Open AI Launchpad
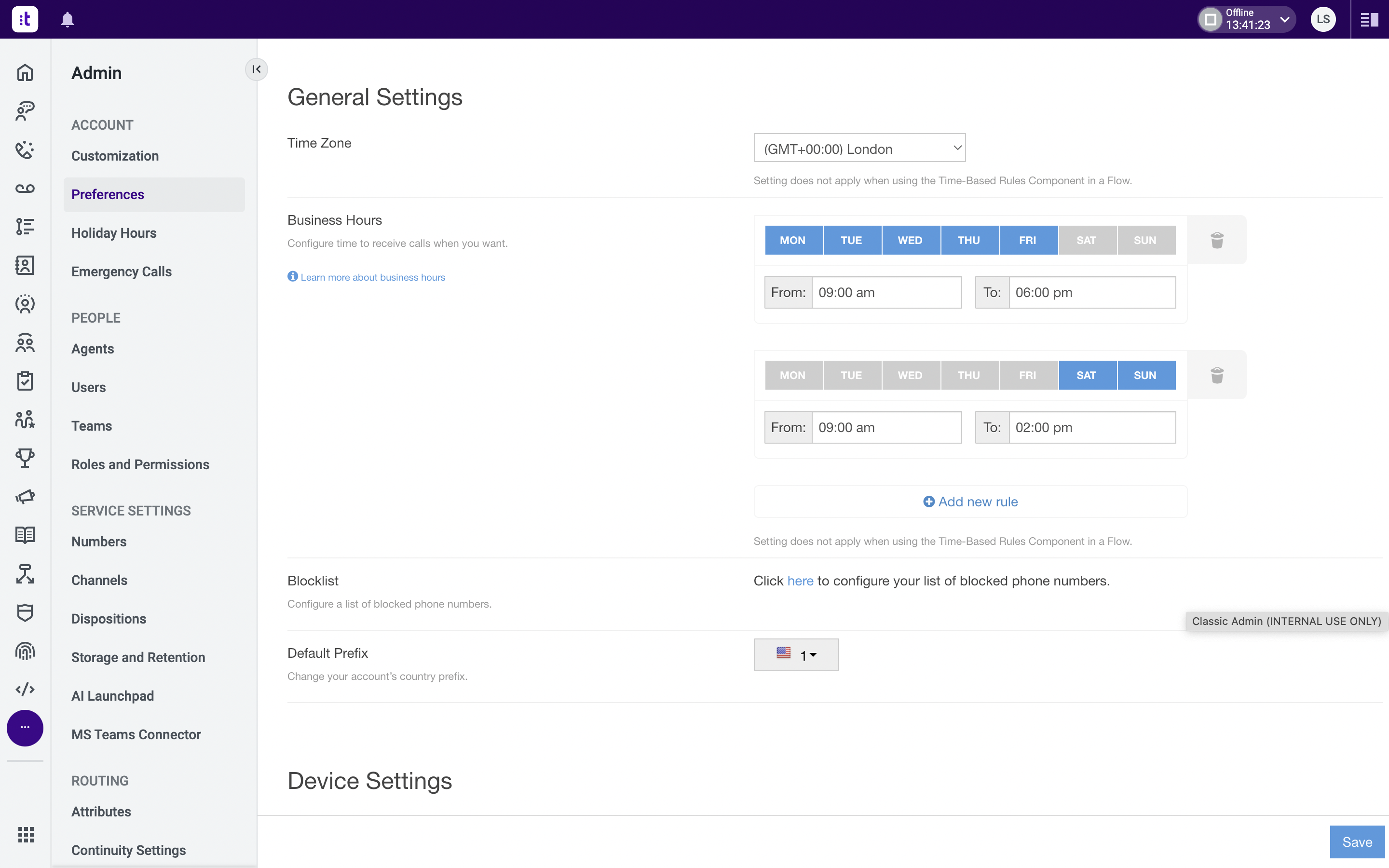This screenshot has height=868, width=1389. pyautogui.click(x=112, y=695)
